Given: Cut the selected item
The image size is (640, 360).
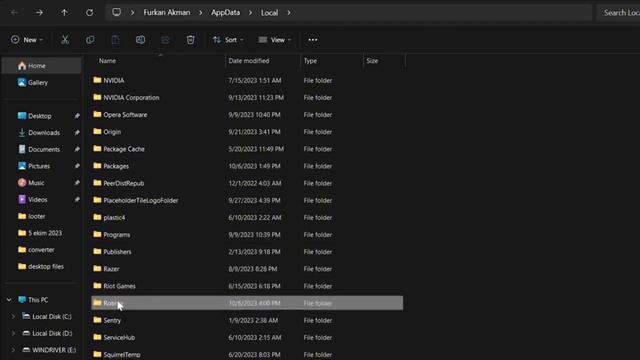Looking at the screenshot, I should pyautogui.click(x=65, y=40).
